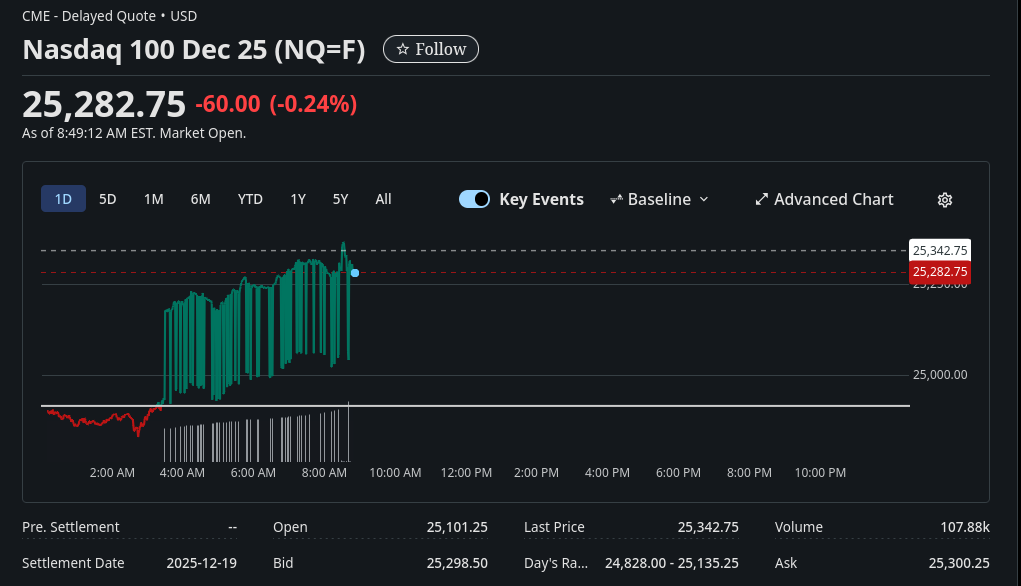Open chart settings gear icon

945,200
